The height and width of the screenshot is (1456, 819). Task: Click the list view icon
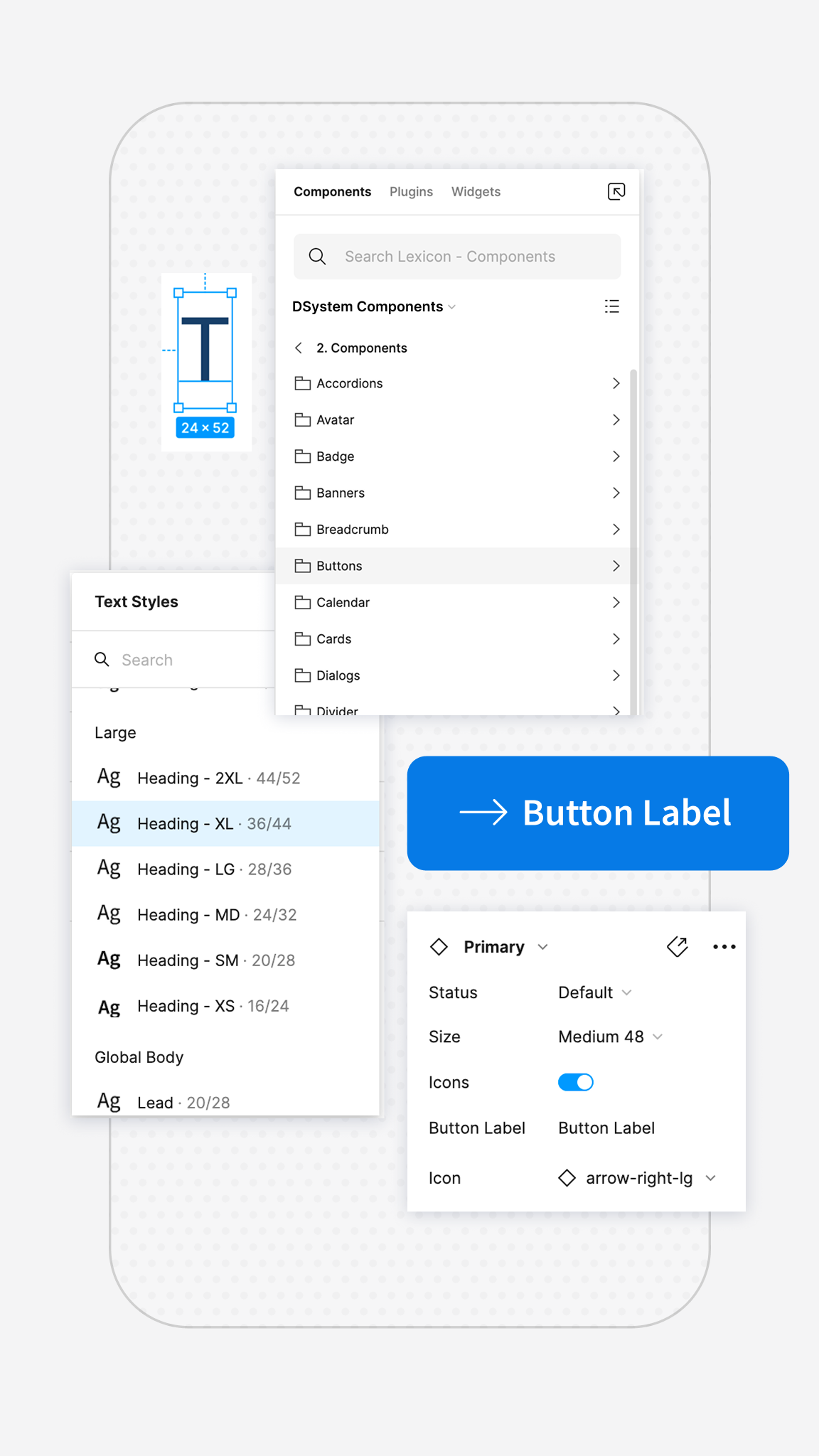click(611, 306)
